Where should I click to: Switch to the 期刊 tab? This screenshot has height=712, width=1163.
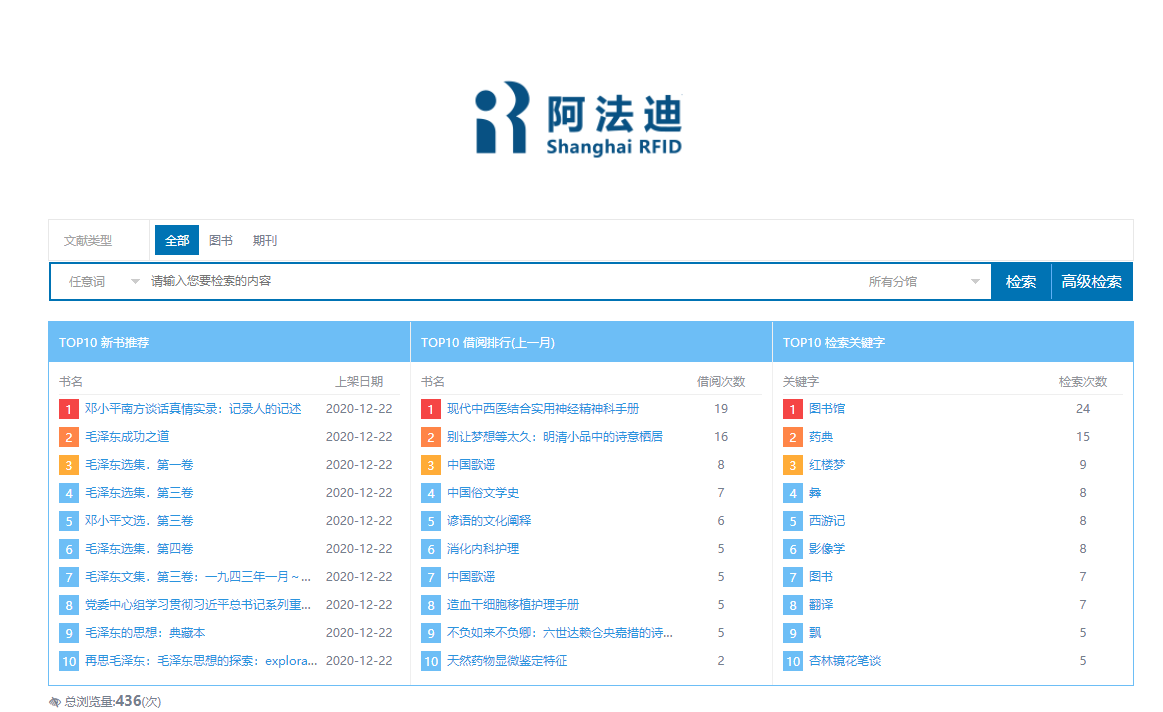[x=265, y=241]
